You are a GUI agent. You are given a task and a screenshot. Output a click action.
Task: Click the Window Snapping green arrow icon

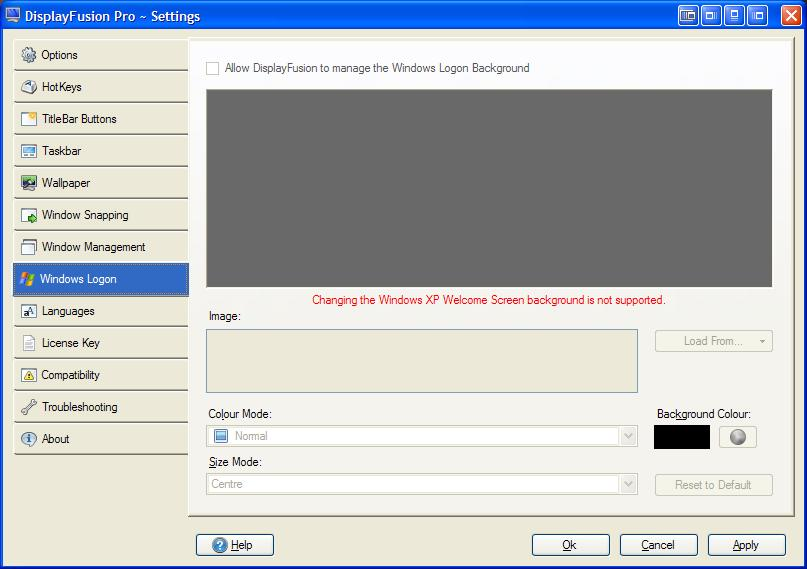click(x=29, y=215)
